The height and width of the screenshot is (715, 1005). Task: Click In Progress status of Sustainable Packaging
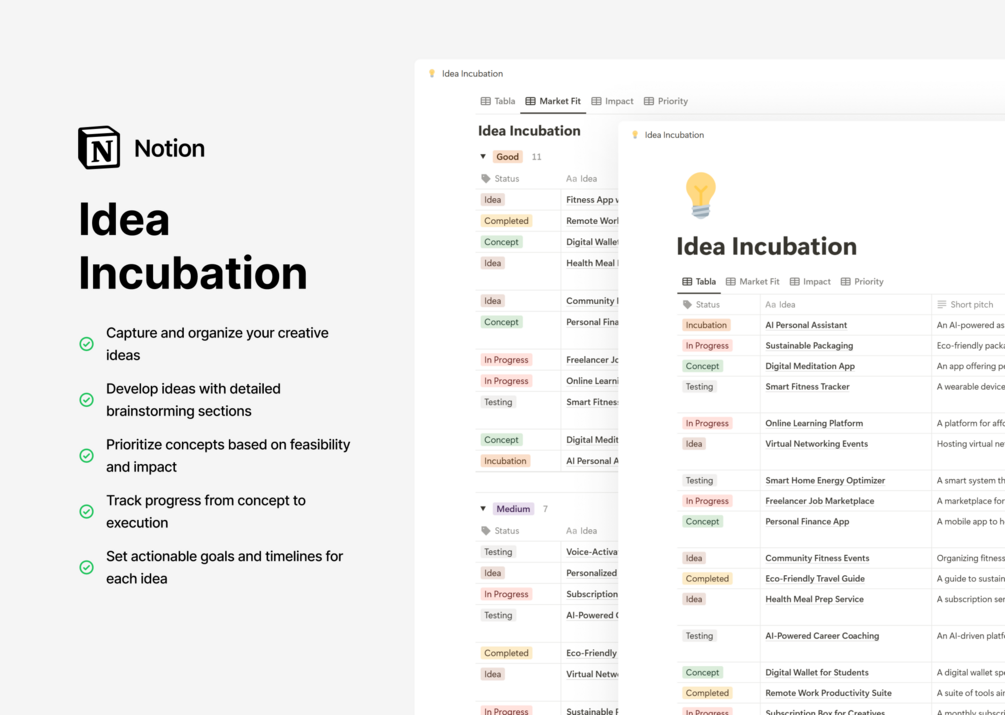(x=707, y=345)
